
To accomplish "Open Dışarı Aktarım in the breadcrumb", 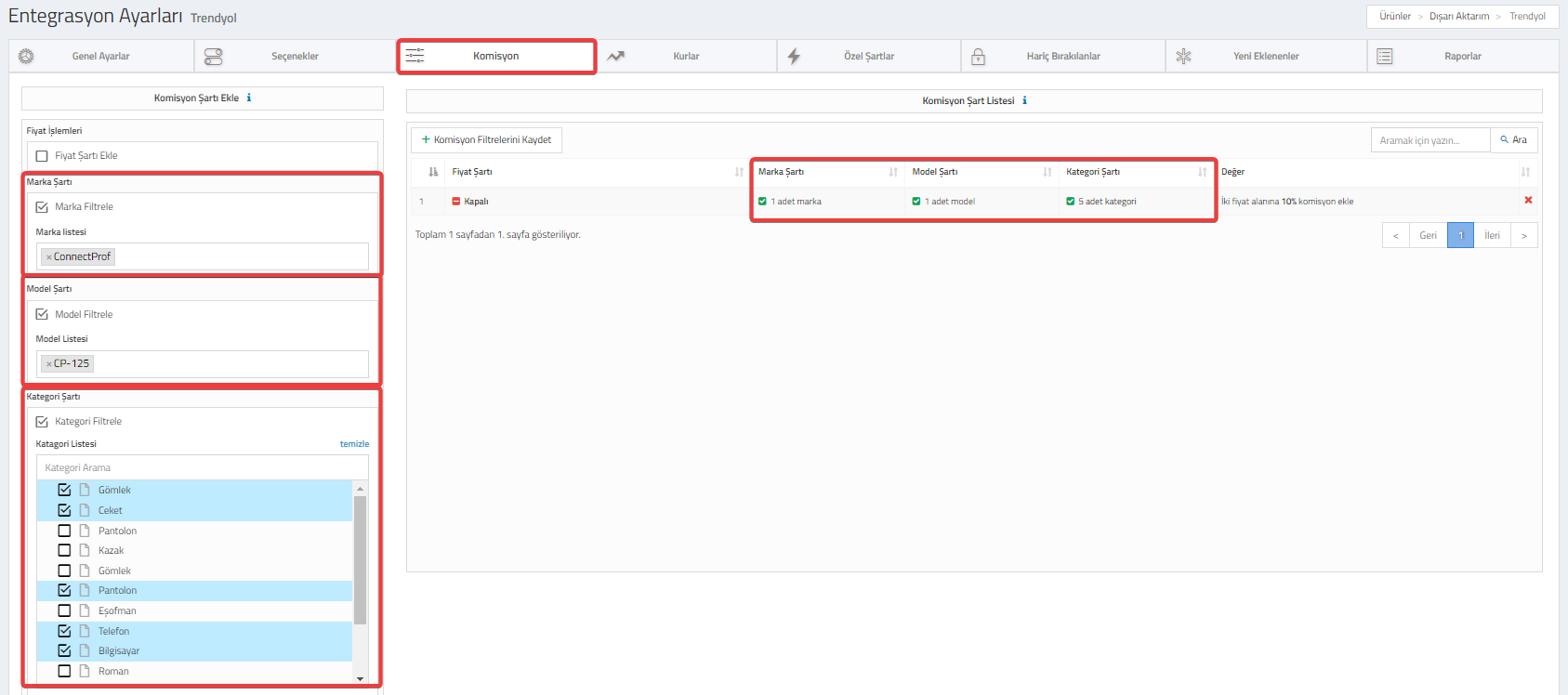I will [1459, 16].
